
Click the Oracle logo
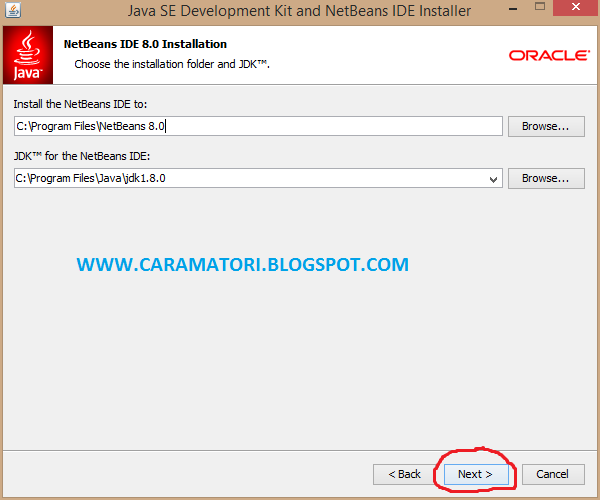click(549, 55)
